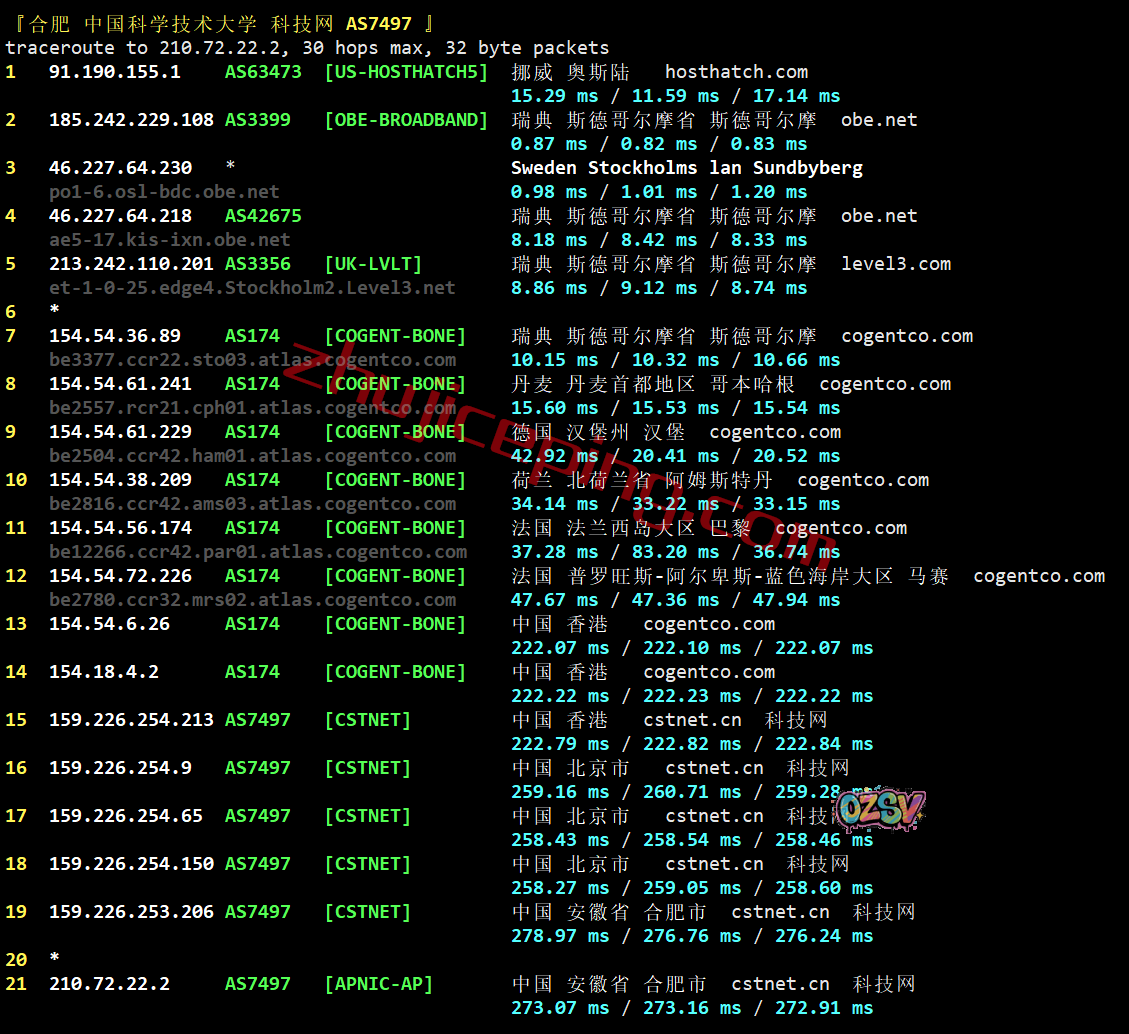Select IP address 154.18.4.2
Image resolution: width=1129 pixels, height=1034 pixels.
(104, 672)
